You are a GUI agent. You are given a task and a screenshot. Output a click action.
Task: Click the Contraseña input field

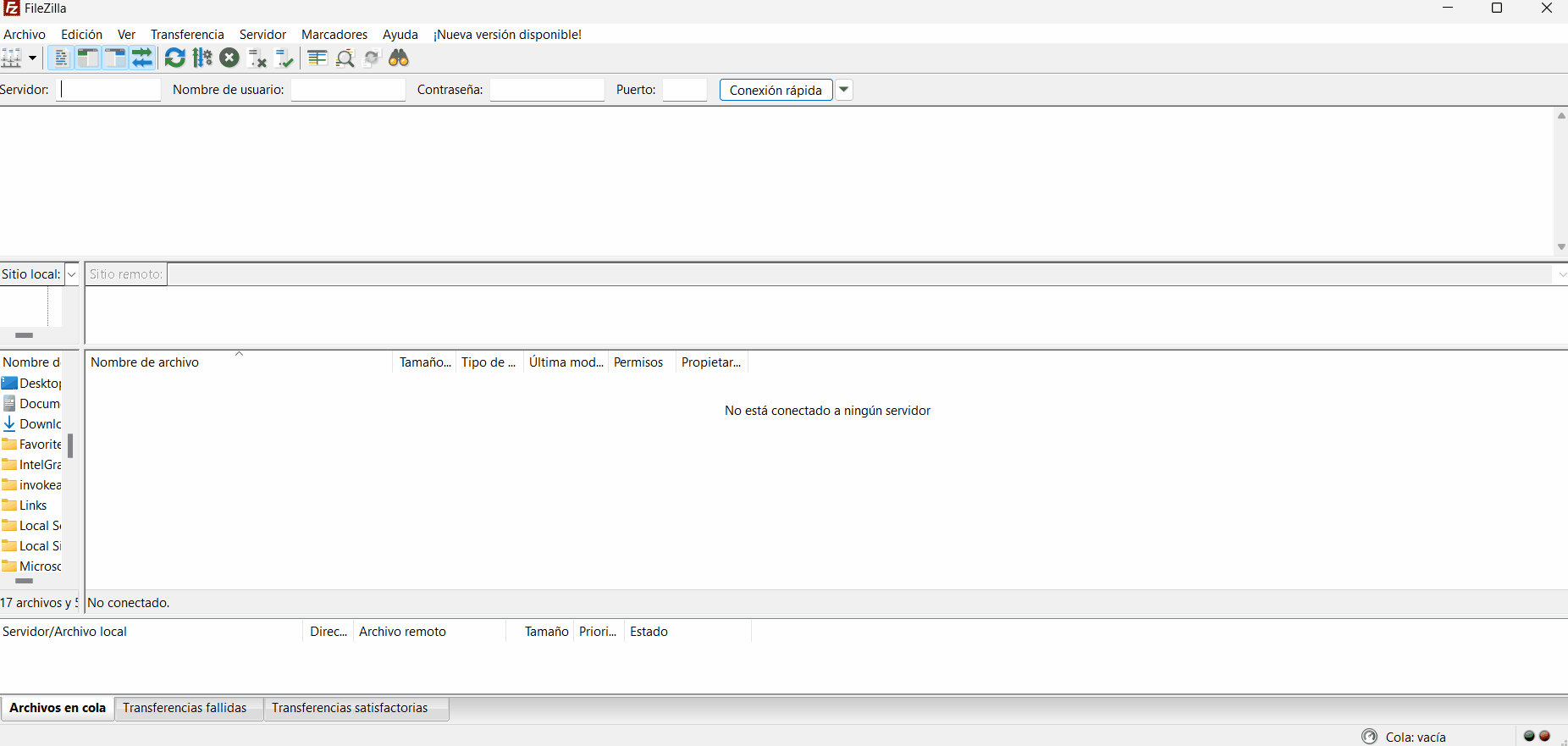[547, 90]
